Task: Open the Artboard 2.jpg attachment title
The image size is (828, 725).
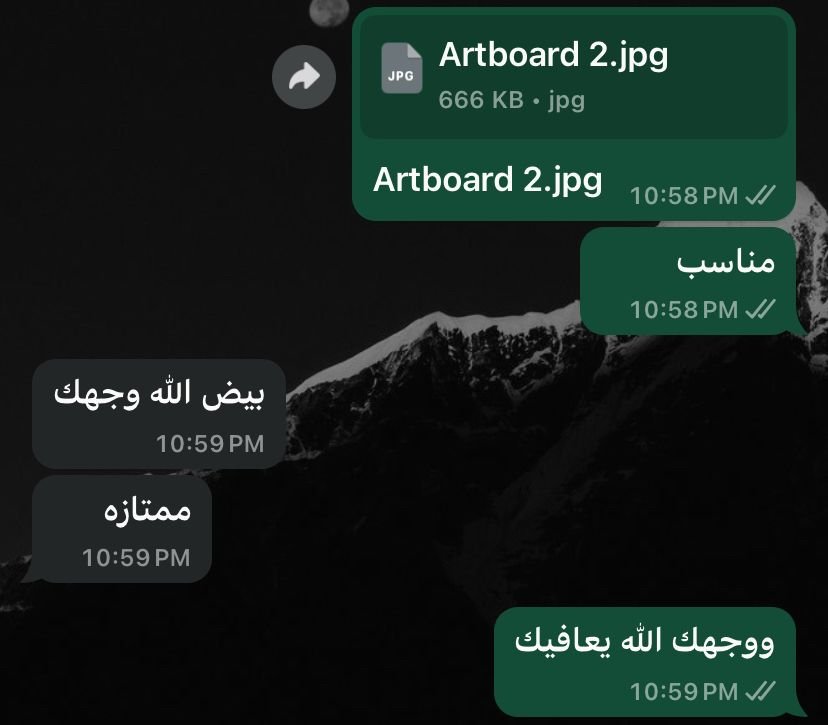Action: [x=553, y=56]
